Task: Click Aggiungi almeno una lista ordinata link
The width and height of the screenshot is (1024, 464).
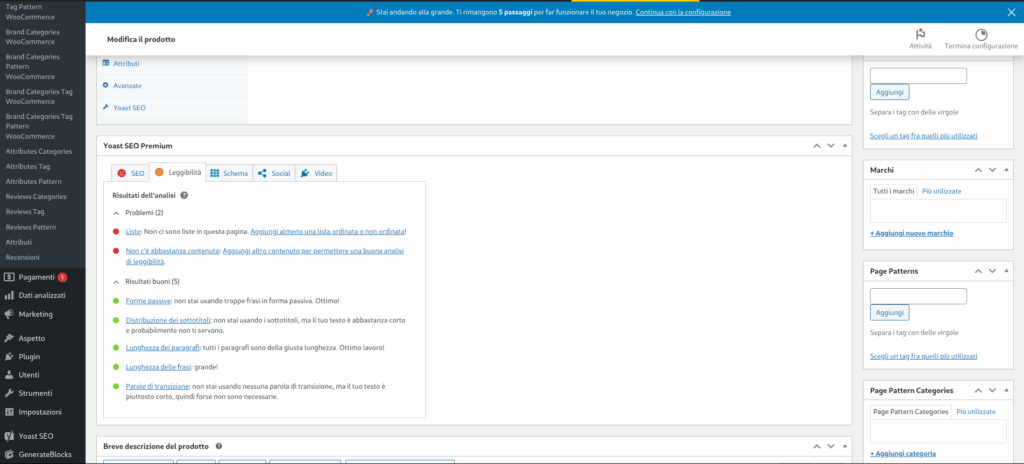Action: [327, 231]
